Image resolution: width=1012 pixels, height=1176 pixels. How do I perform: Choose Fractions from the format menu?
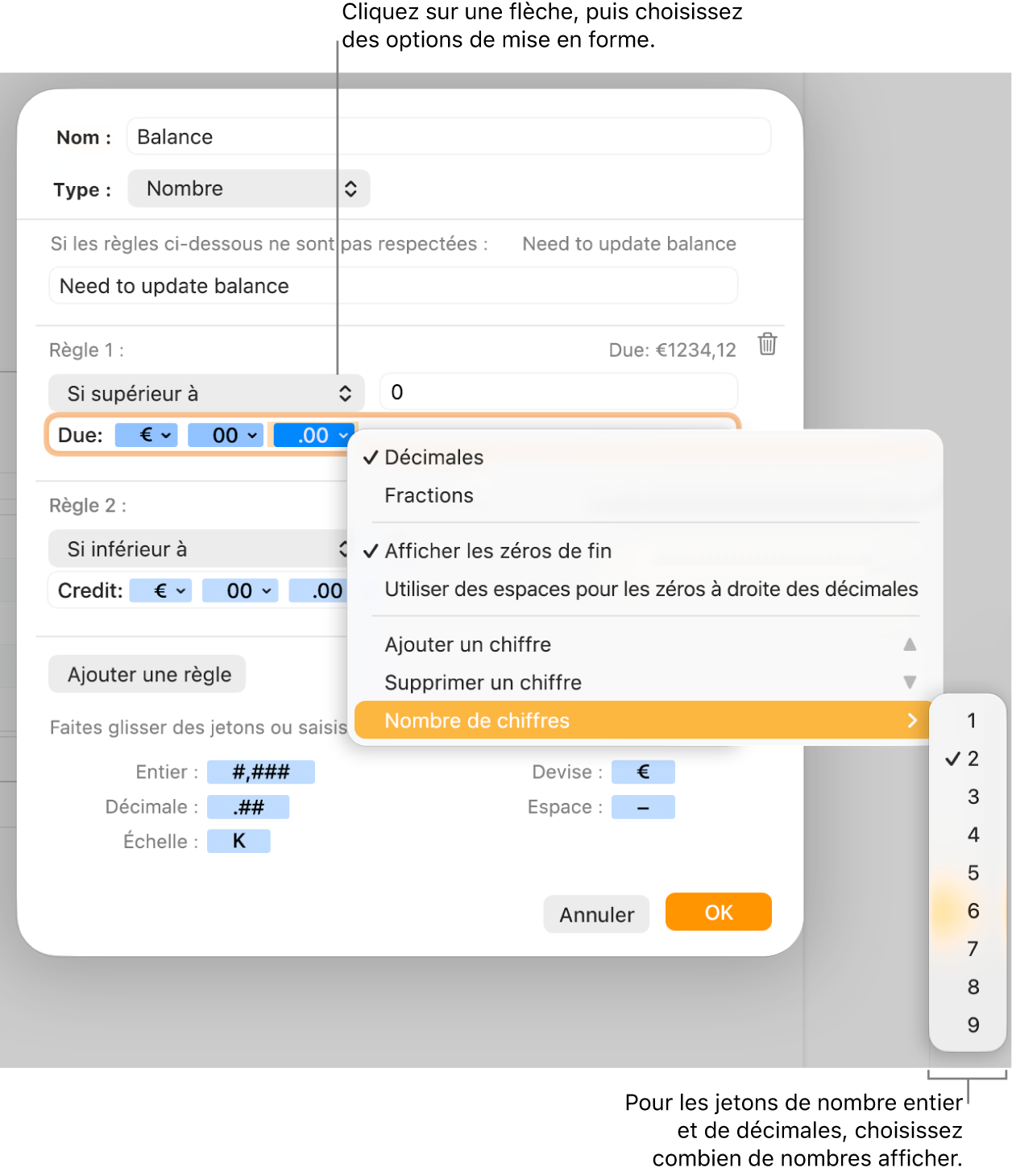(429, 495)
